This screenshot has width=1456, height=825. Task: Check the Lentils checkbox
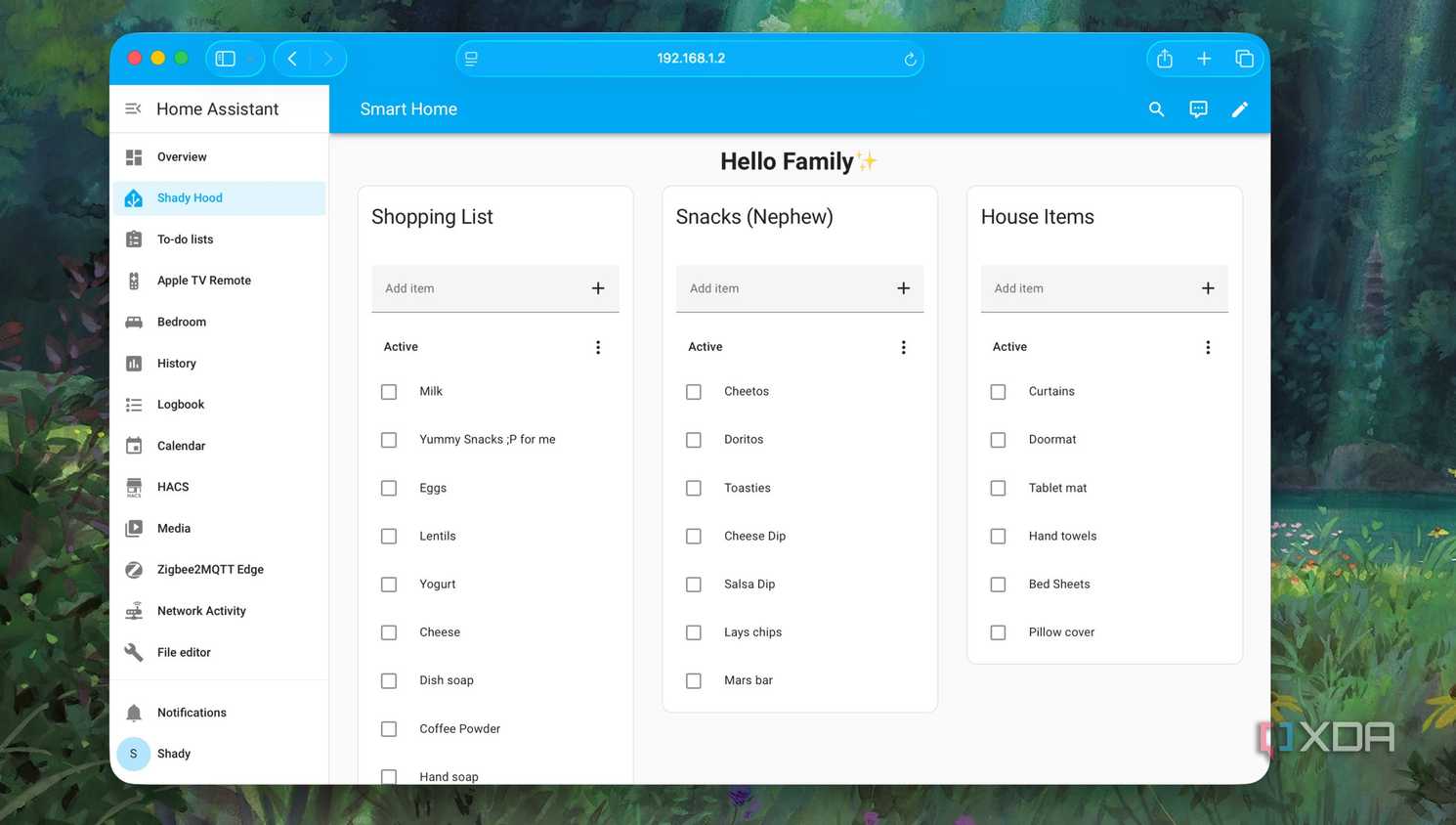pos(389,536)
